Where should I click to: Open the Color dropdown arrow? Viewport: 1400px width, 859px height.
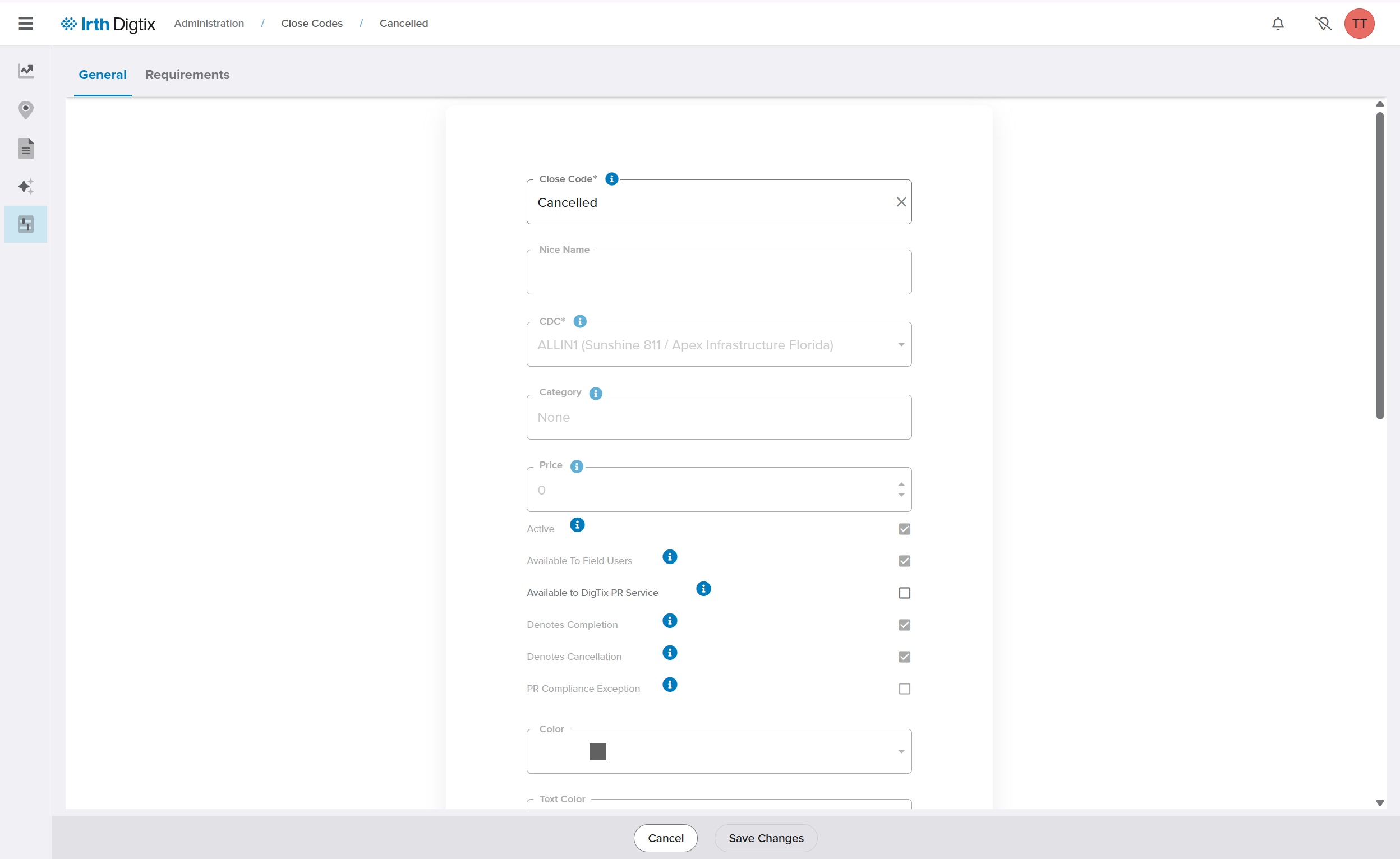[x=901, y=751]
